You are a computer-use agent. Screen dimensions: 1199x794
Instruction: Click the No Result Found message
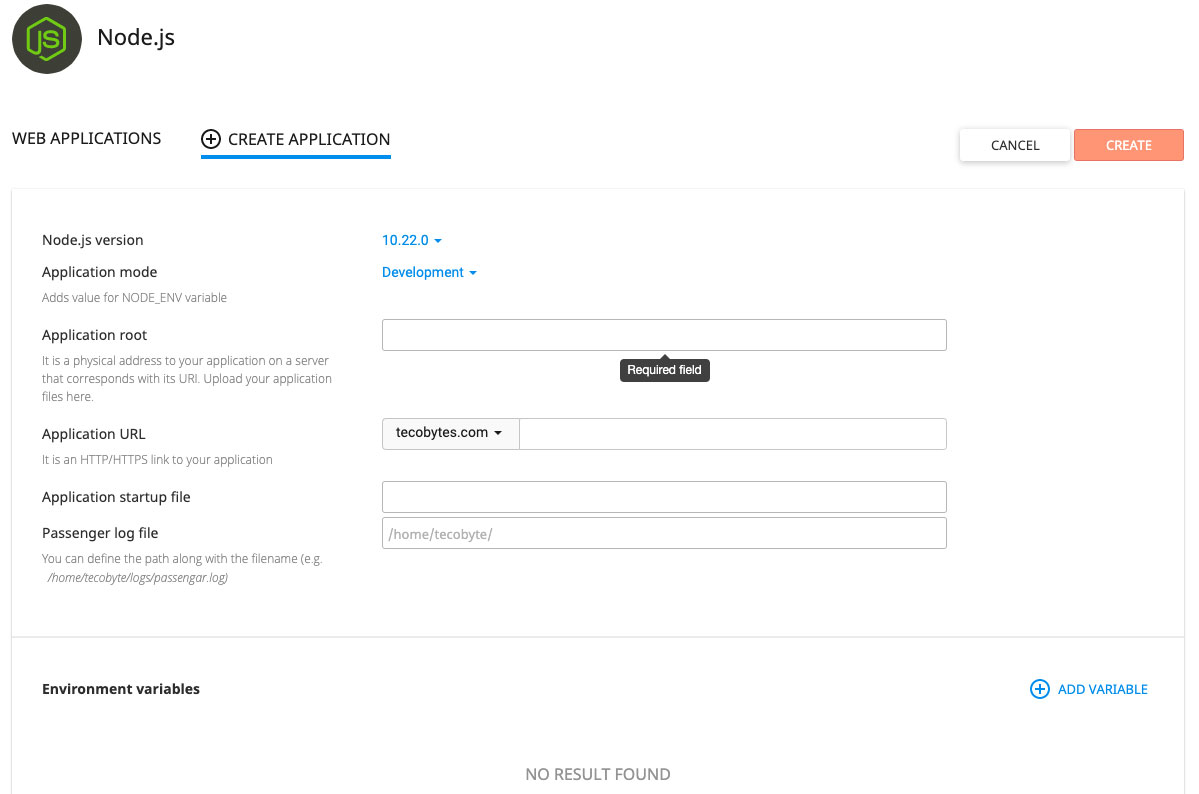click(x=598, y=774)
